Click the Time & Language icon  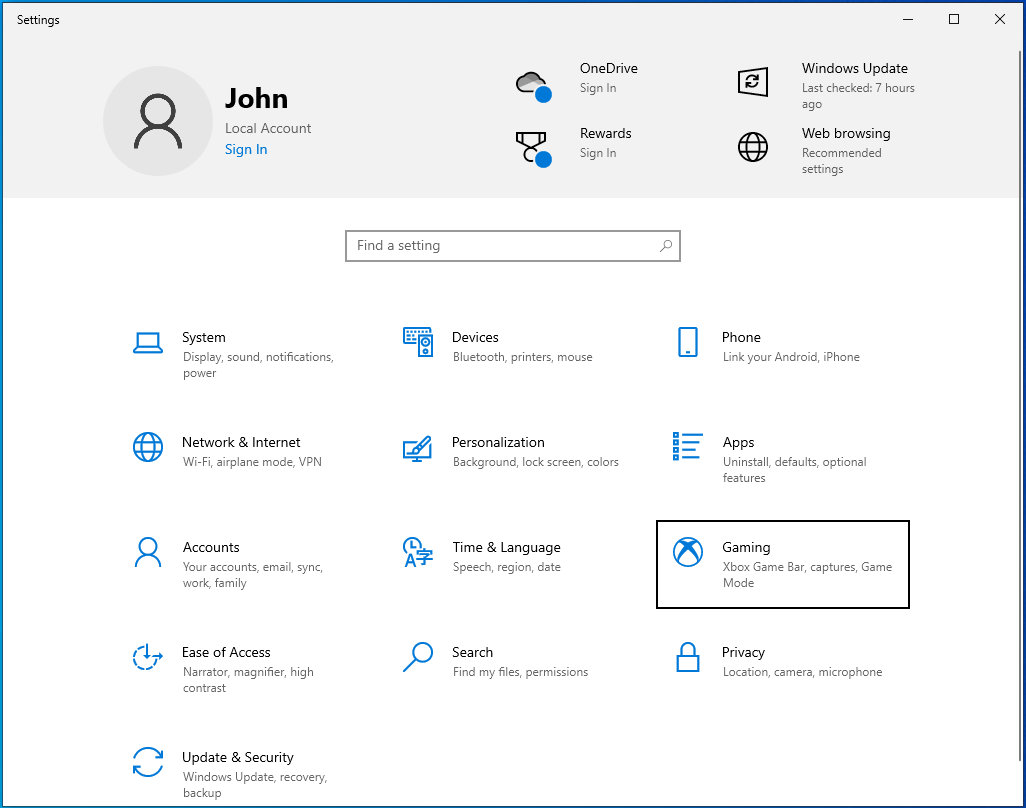click(x=417, y=552)
